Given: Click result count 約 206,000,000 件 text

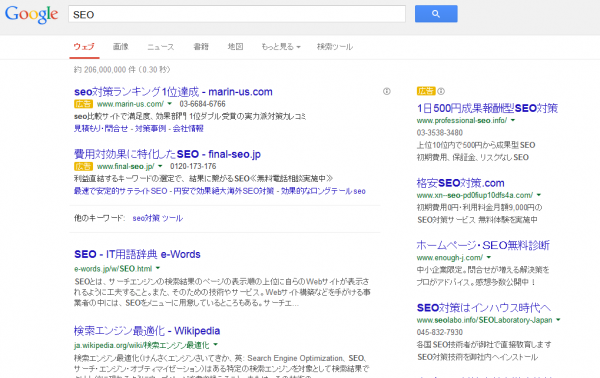Looking at the screenshot, I should 105,70.
